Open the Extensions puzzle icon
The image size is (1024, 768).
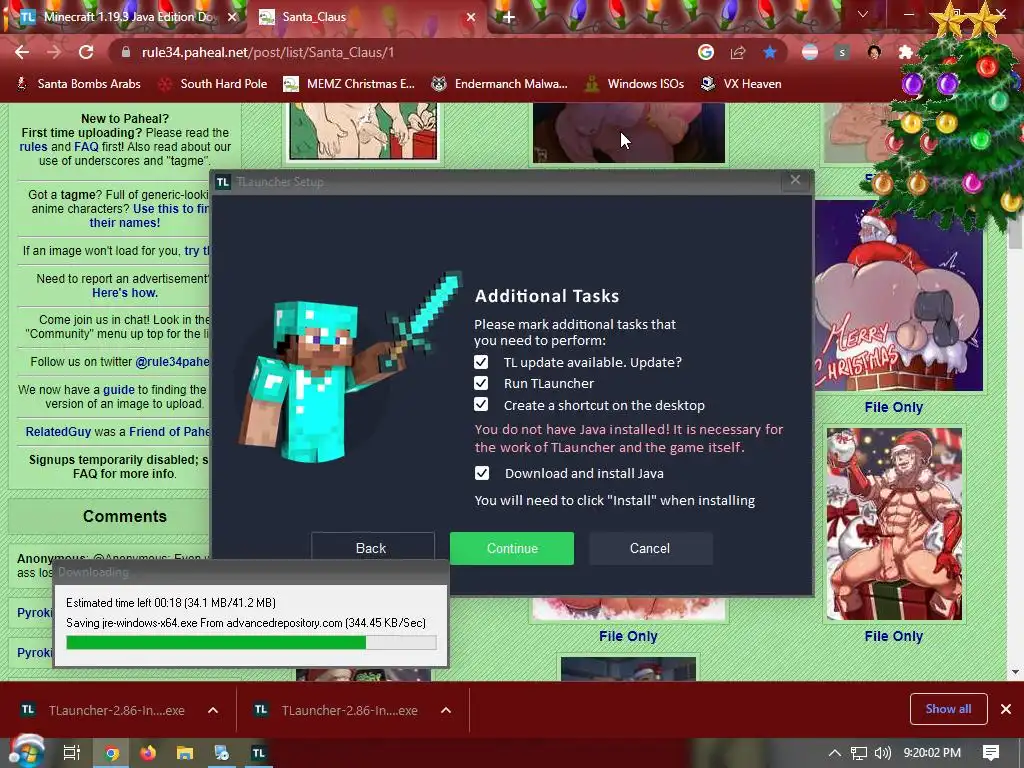tap(905, 52)
